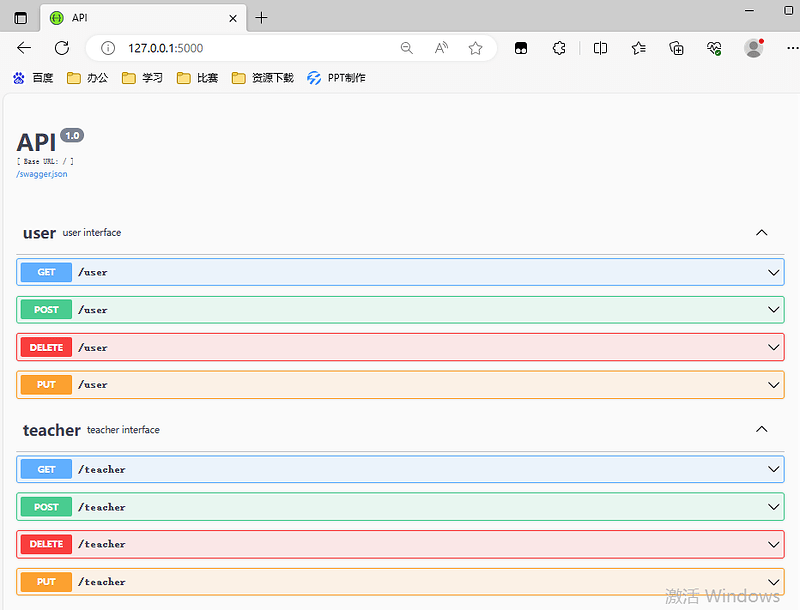The image size is (800, 610).
Task: Close the API browser tab
Action: click(233, 18)
